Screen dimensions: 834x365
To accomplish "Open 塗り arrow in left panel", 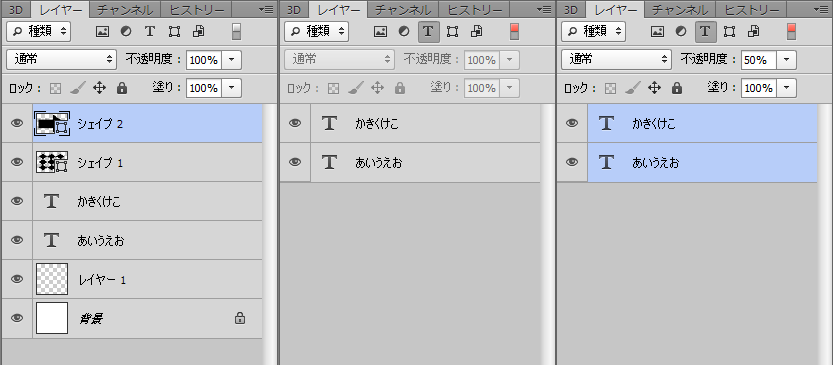I will click(x=231, y=88).
